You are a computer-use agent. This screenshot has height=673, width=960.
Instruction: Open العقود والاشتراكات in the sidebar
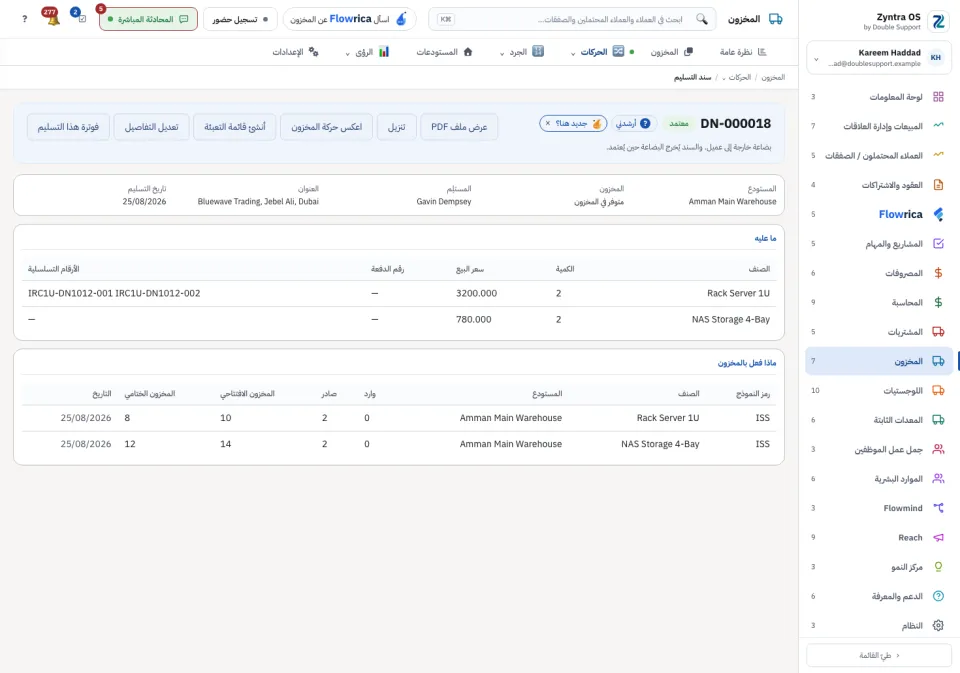(879, 185)
